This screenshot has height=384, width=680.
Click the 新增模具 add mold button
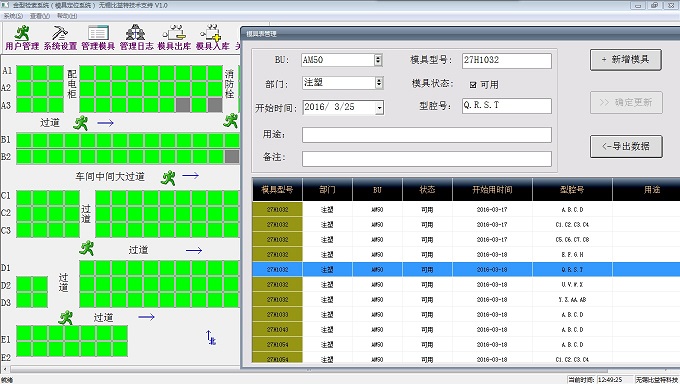coord(625,59)
